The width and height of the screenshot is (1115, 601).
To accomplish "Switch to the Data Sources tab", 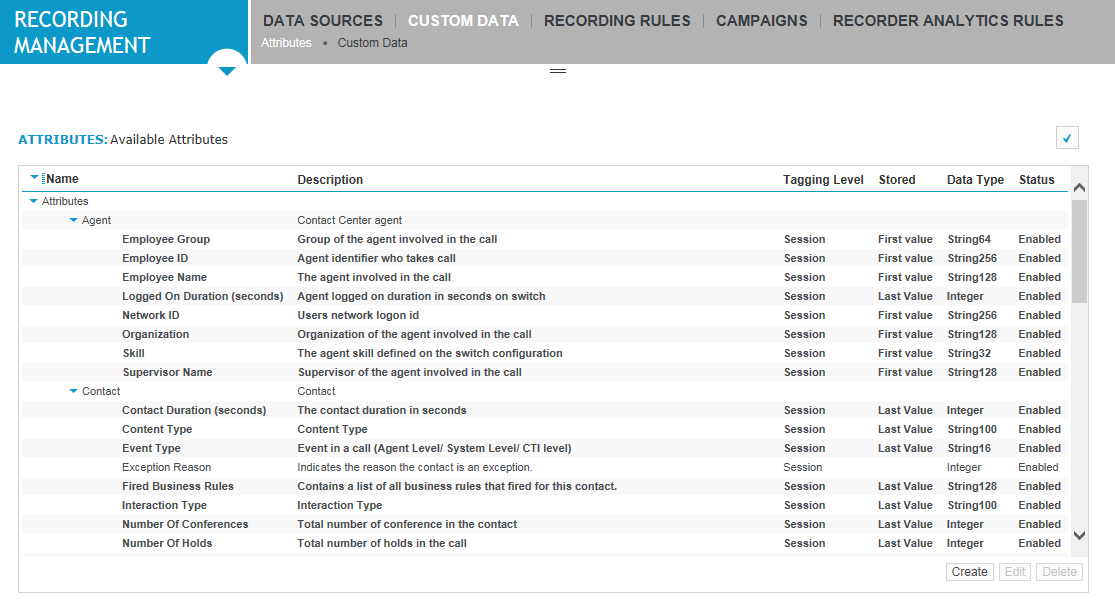I will coord(322,20).
